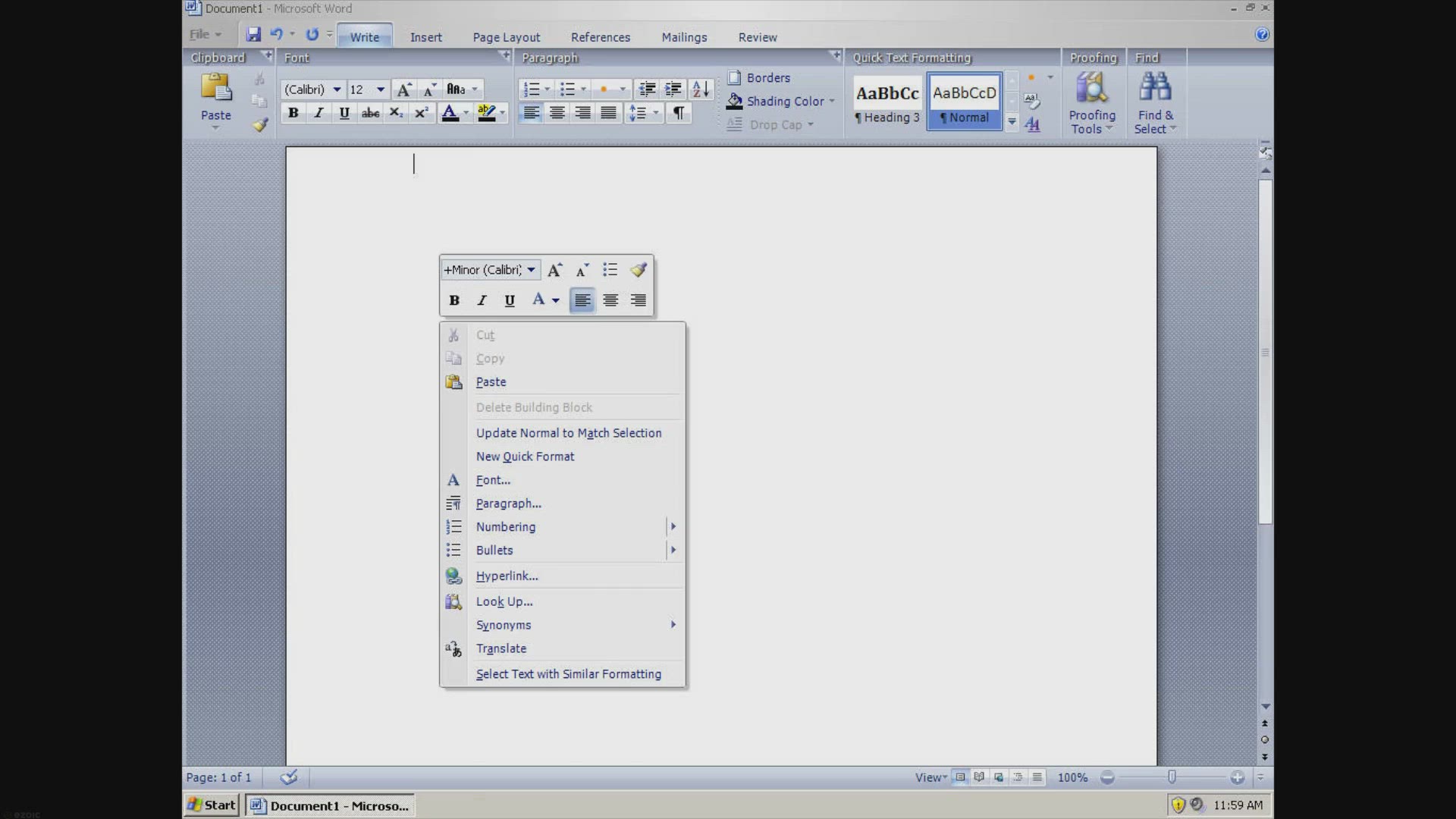The width and height of the screenshot is (1456, 819).
Task: Choose Font... from the context menu
Action: click(x=563, y=480)
